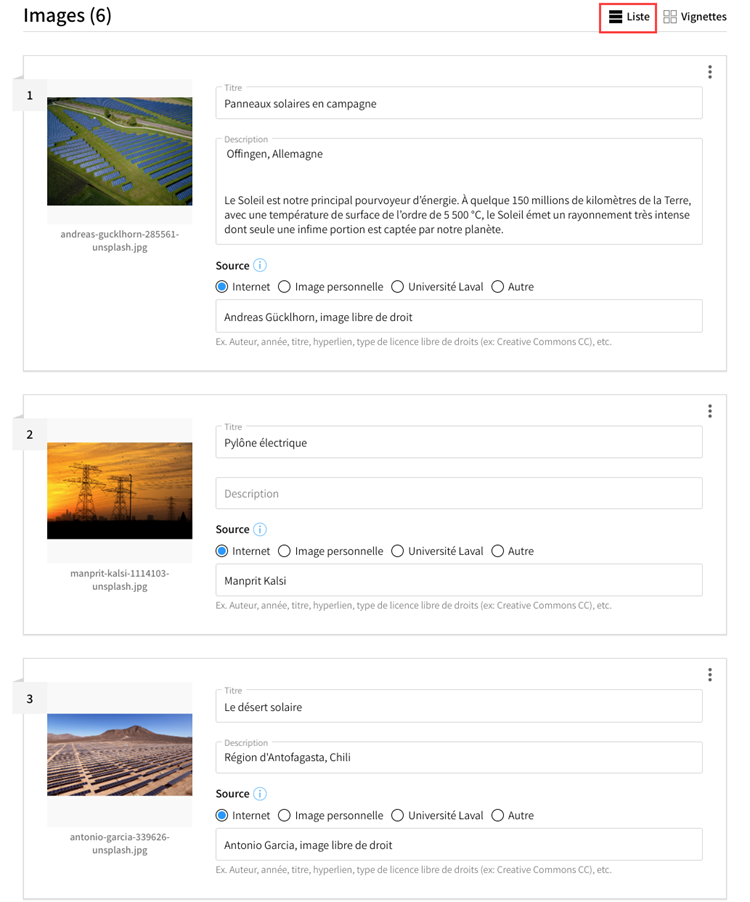Click the Manprit Kalsi source field

[x=459, y=580]
